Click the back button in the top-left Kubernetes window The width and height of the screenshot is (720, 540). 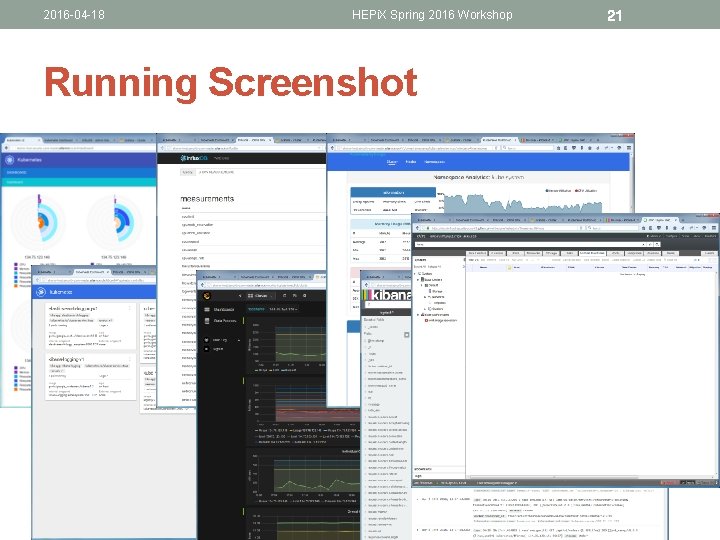(6, 148)
